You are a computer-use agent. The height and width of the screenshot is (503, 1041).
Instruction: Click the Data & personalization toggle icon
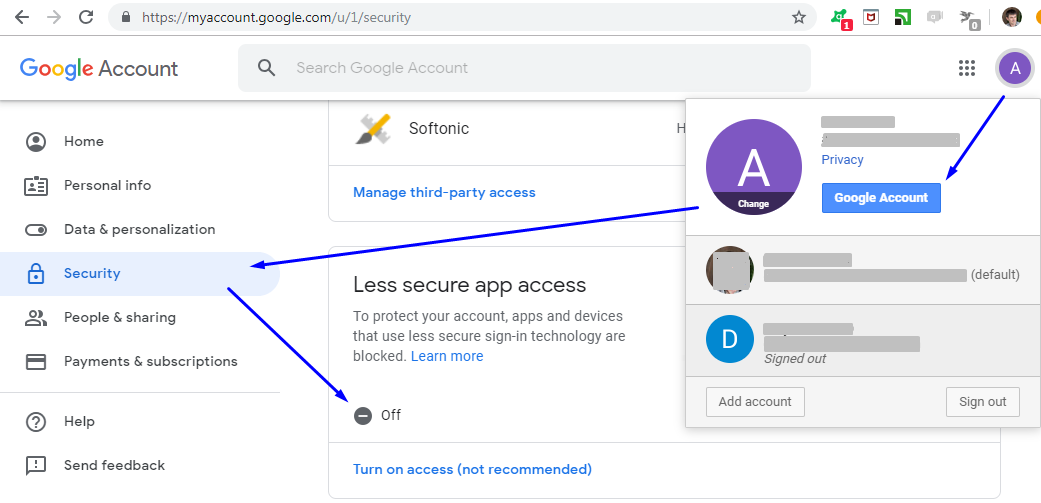pos(35,230)
